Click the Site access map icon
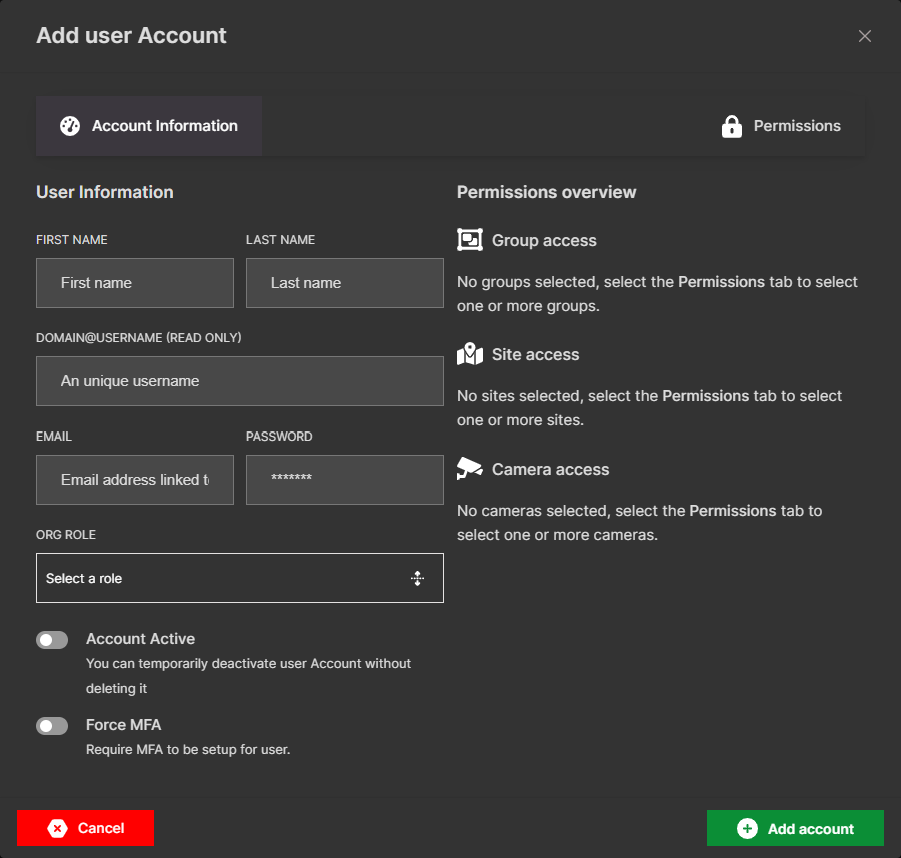This screenshot has width=901, height=858. coord(468,353)
